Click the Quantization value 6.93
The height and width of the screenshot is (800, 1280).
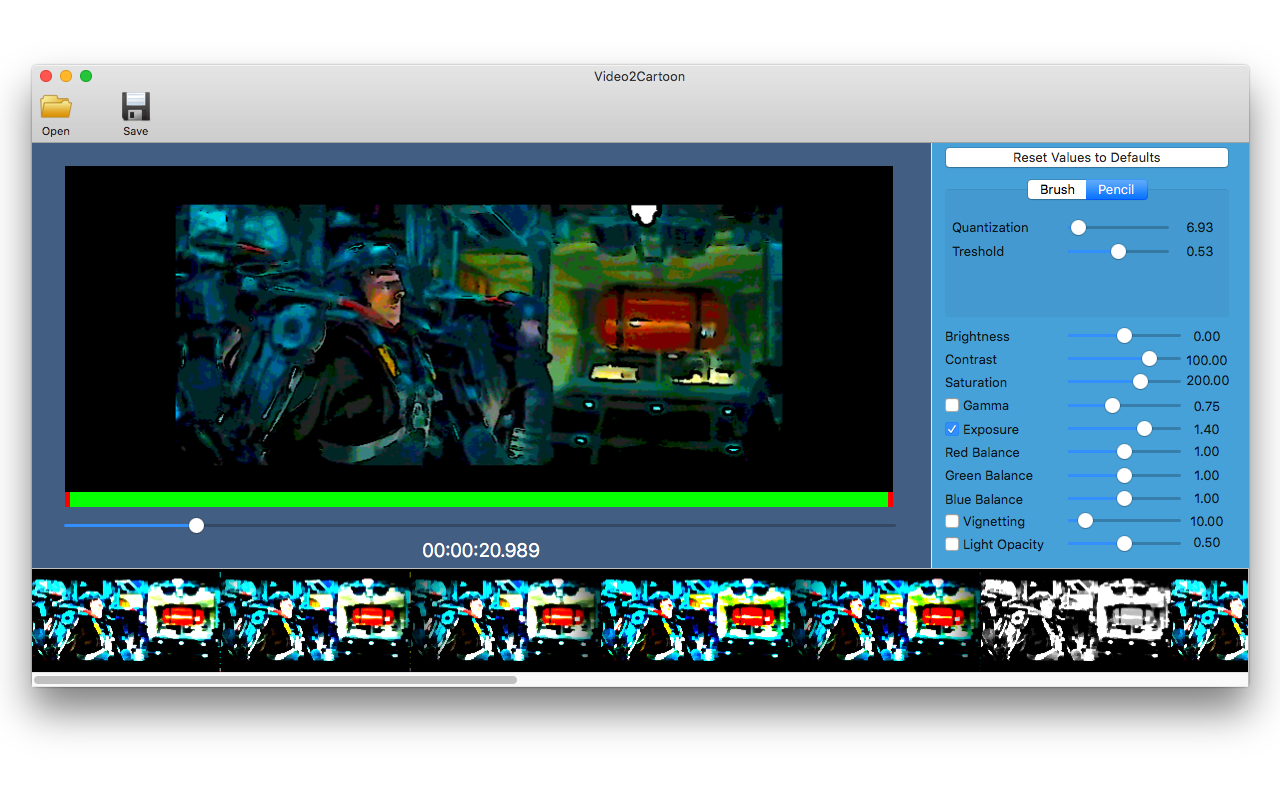1200,228
